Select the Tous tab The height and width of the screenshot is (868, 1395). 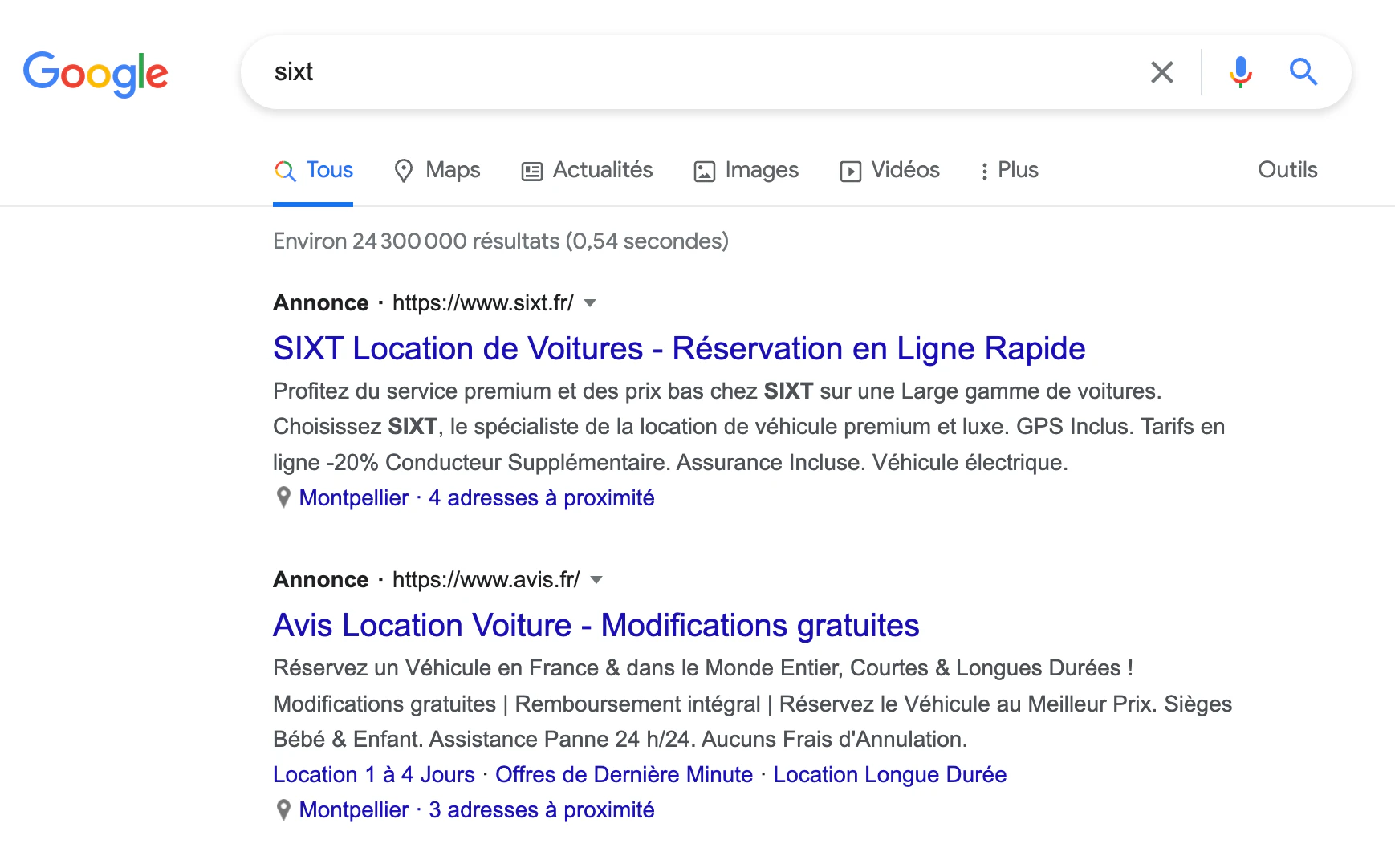click(x=314, y=170)
